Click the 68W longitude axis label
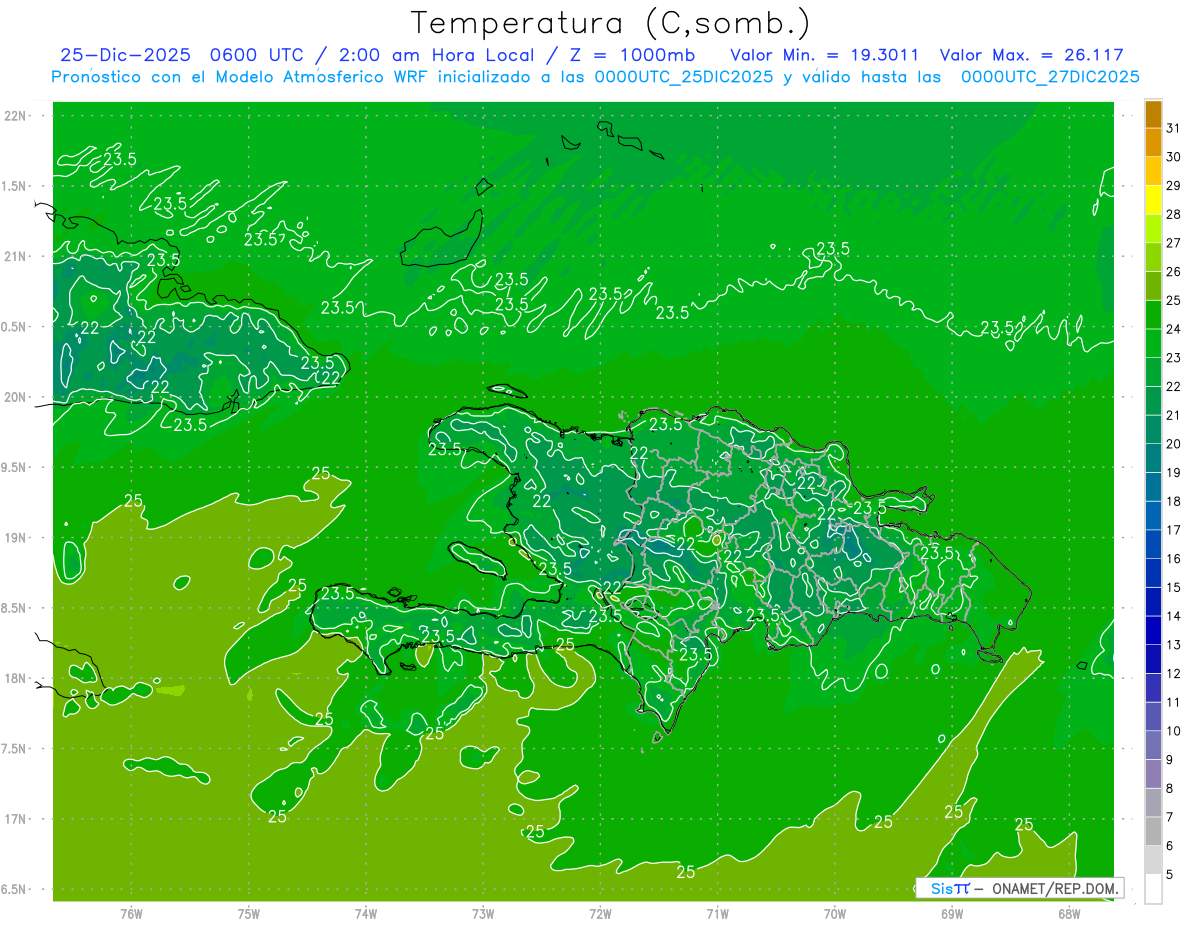The image size is (1200, 927). click(1068, 913)
